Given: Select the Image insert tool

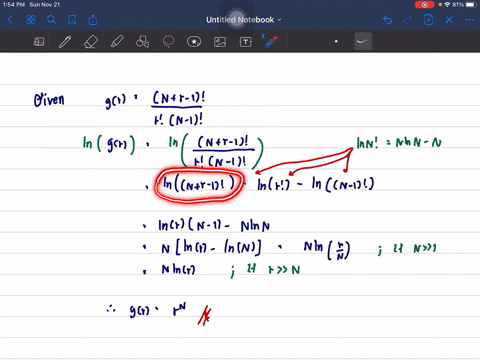Looking at the screenshot, I should tap(220, 42).
